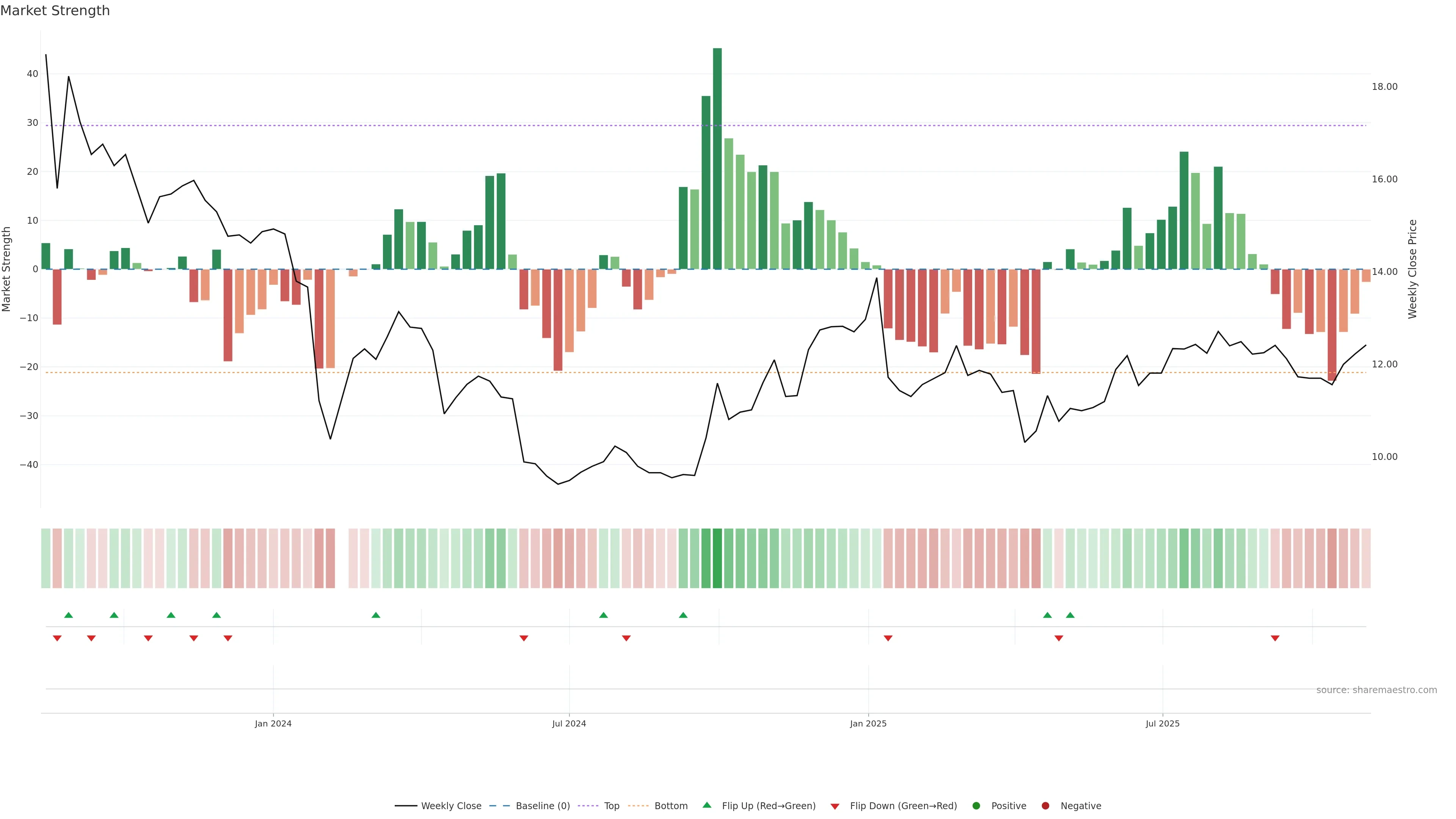Click the rightmost pale red heatmap cell
This screenshot has width=1456, height=819.
pos(1366,559)
